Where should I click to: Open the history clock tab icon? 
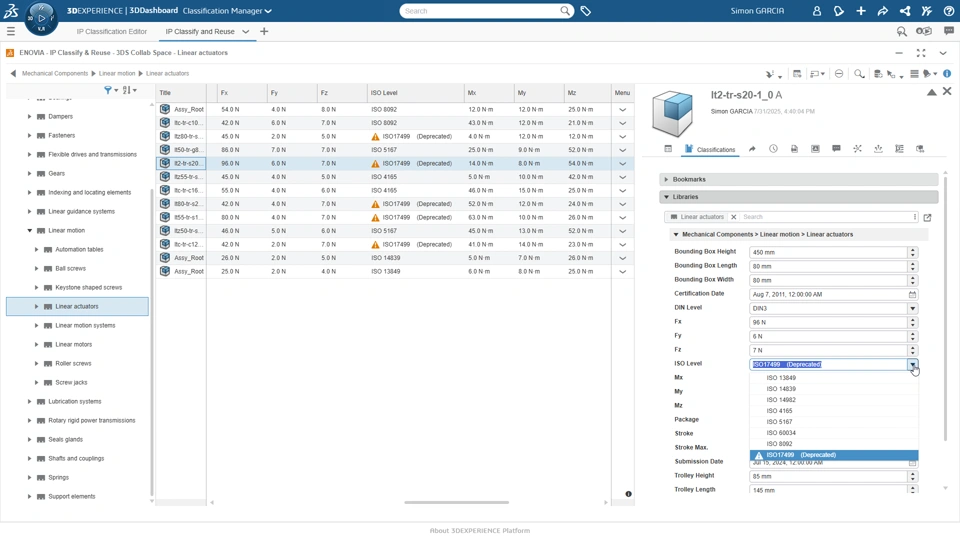773,149
